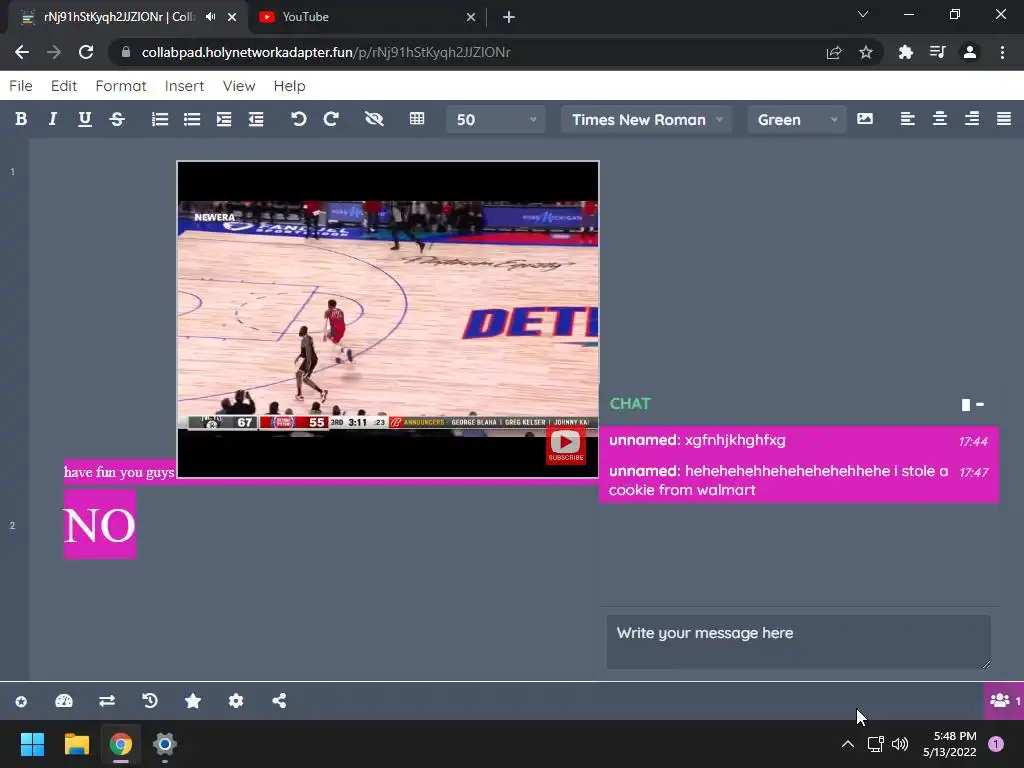Click the YouTube subscribe overlay button
Screen dimensions: 1024x768
566,446
